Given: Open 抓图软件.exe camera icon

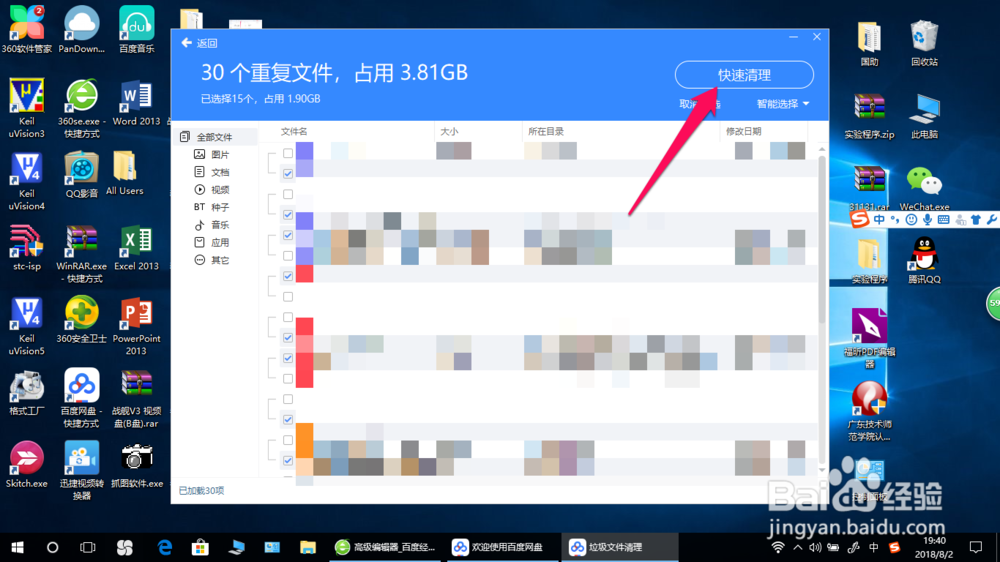Looking at the screenshot, I should (x=136, y=465).
